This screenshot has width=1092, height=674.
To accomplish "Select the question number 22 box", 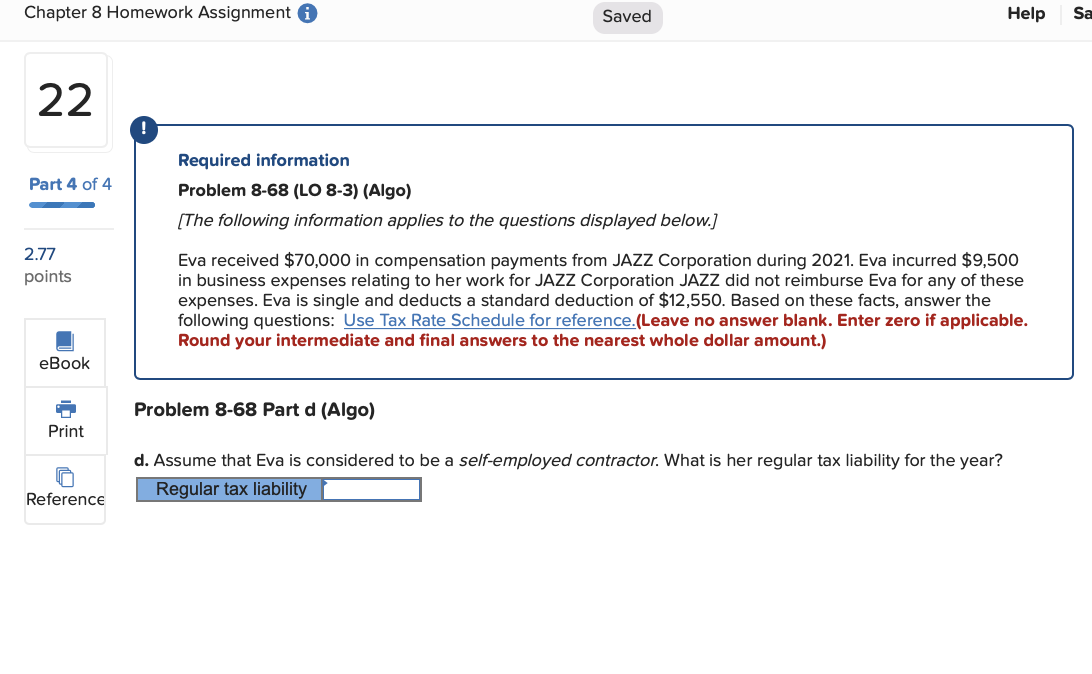I will (x=66, y=101).
